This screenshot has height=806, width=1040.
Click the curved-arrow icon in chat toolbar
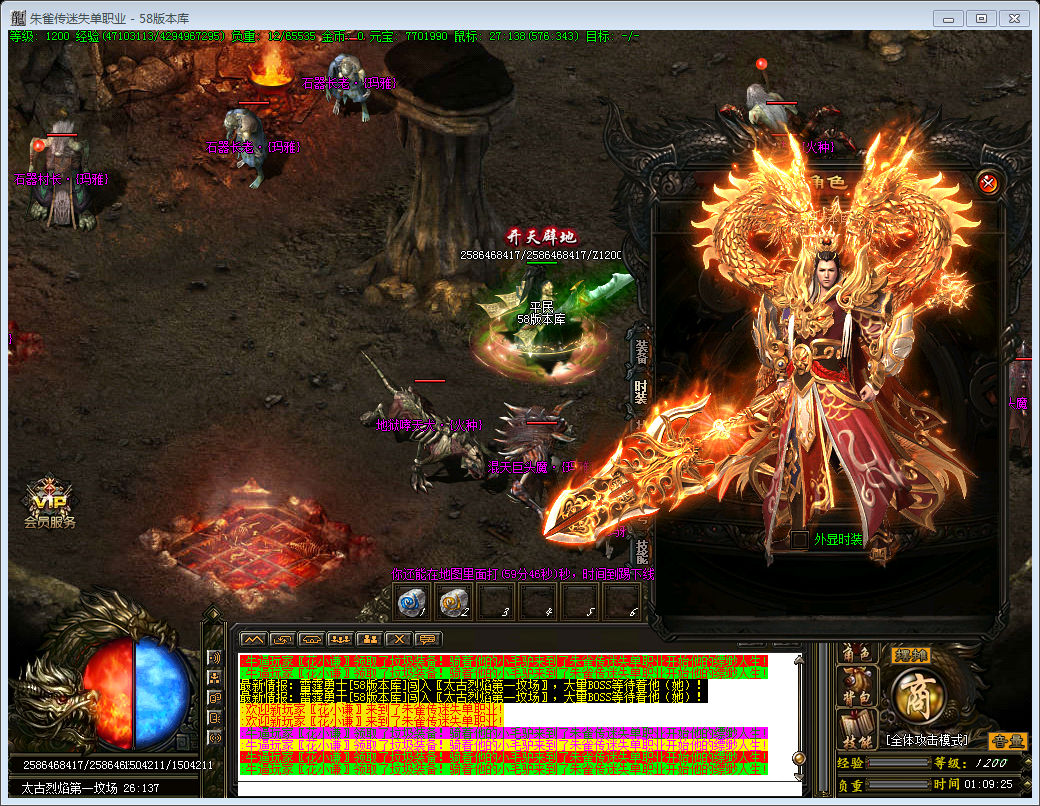[282, 639]
